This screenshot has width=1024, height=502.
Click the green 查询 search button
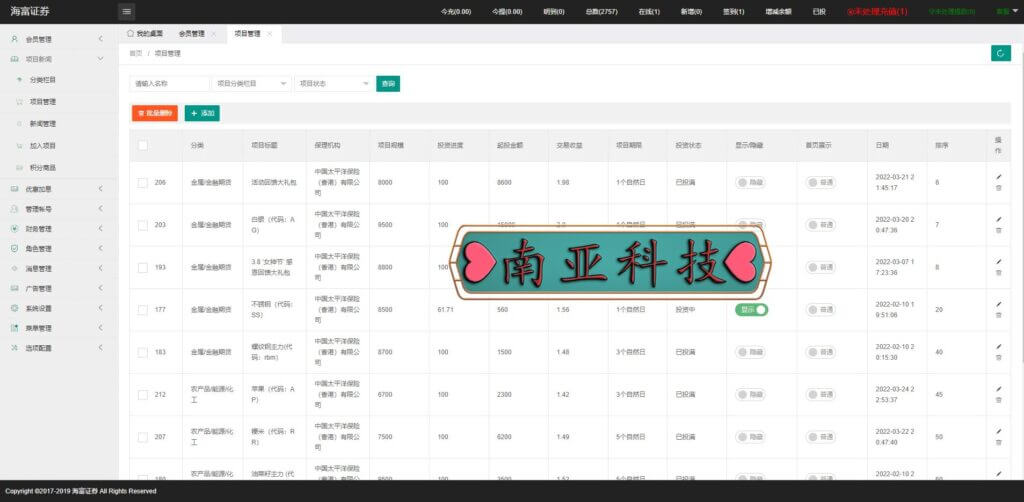tap(388, 84)
